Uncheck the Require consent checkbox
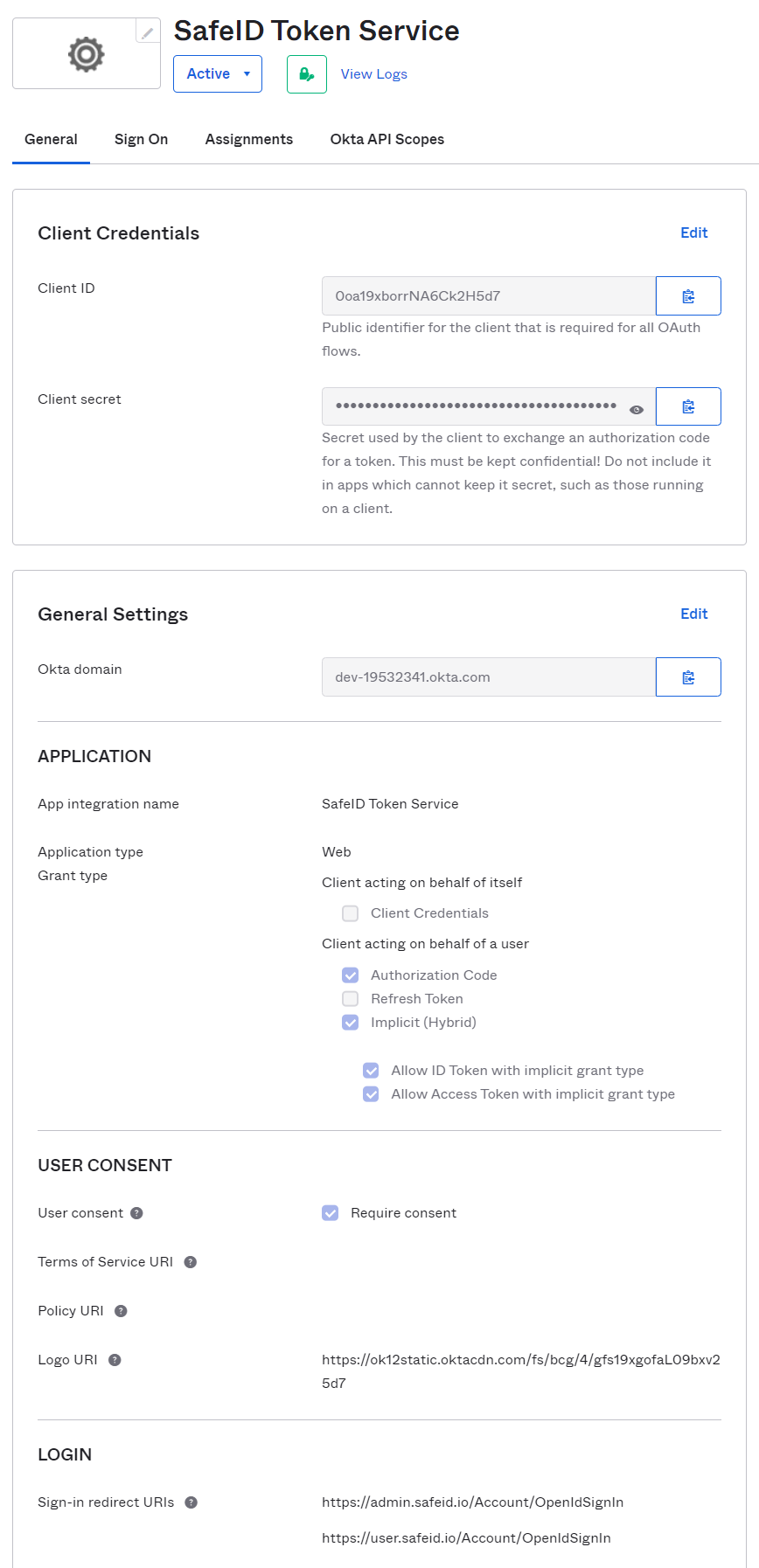759x1568 pixels. [x=331, y=1213]
